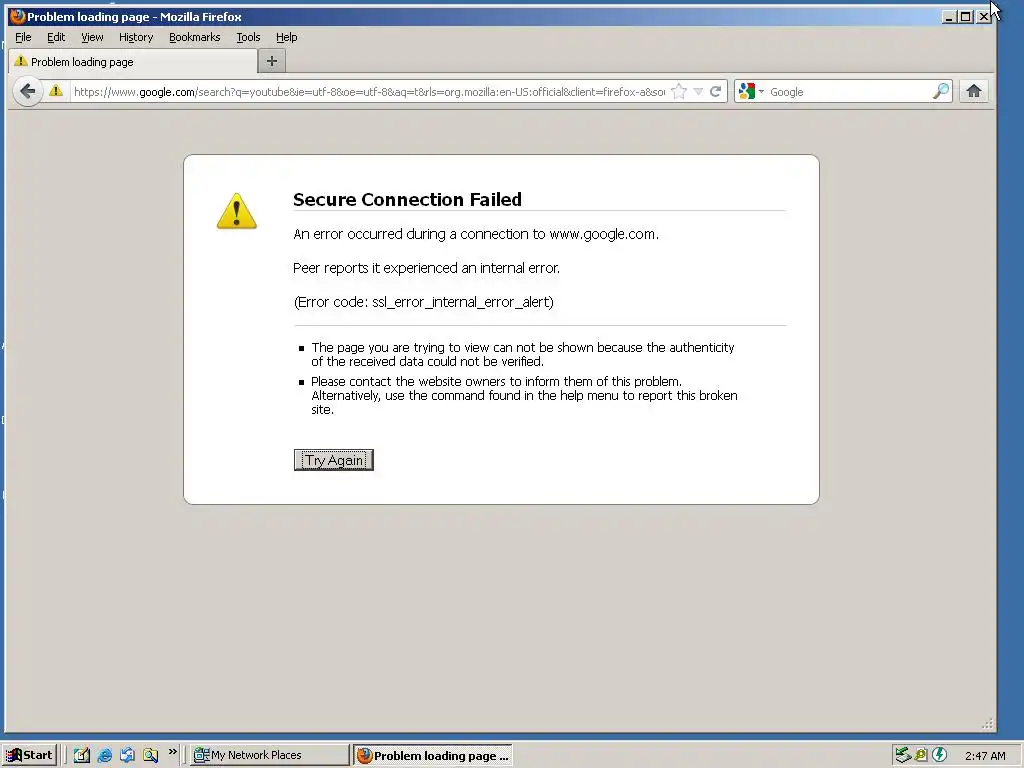This screenshot has height=768, width=1024.
Task: Click the window resize grip corner
Action: (987, 724)
